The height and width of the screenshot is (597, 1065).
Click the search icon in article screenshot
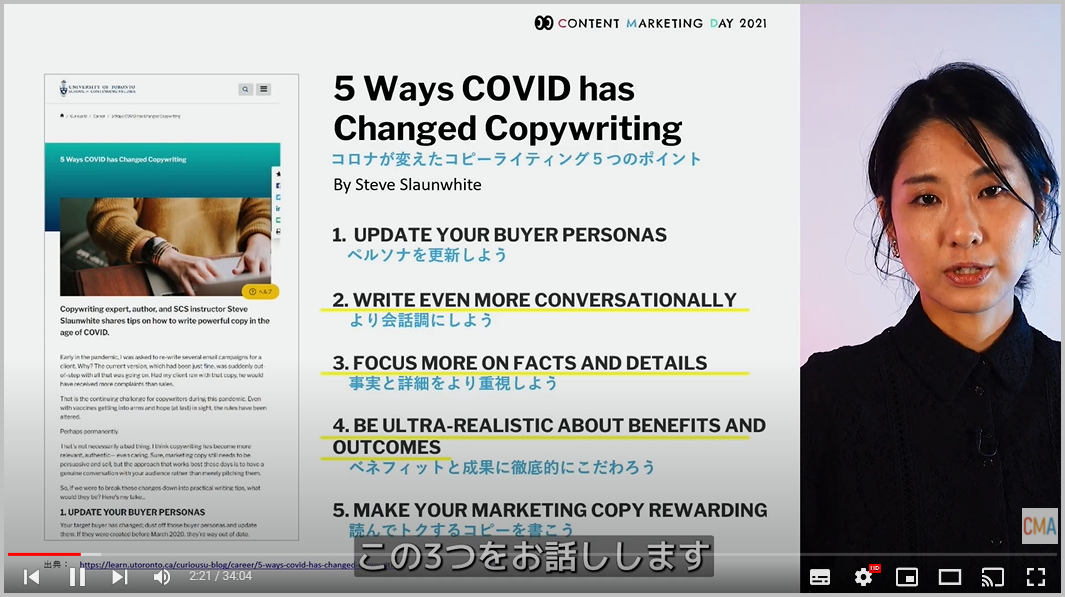[245, 89]
